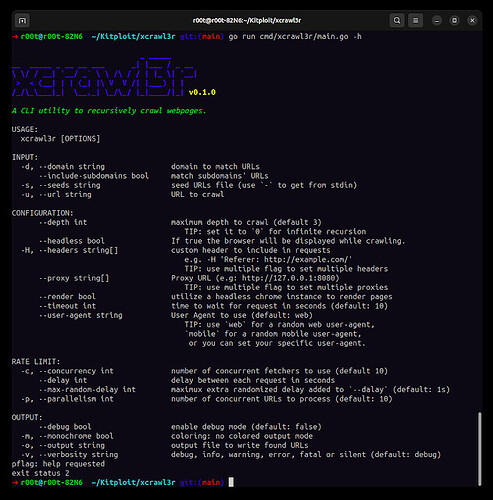The width and height of the screenshot is (493, 500).
Task: Click the 'go run cmd/xcrawl3r/main.go -h' command text
Action: pos(295,37)
